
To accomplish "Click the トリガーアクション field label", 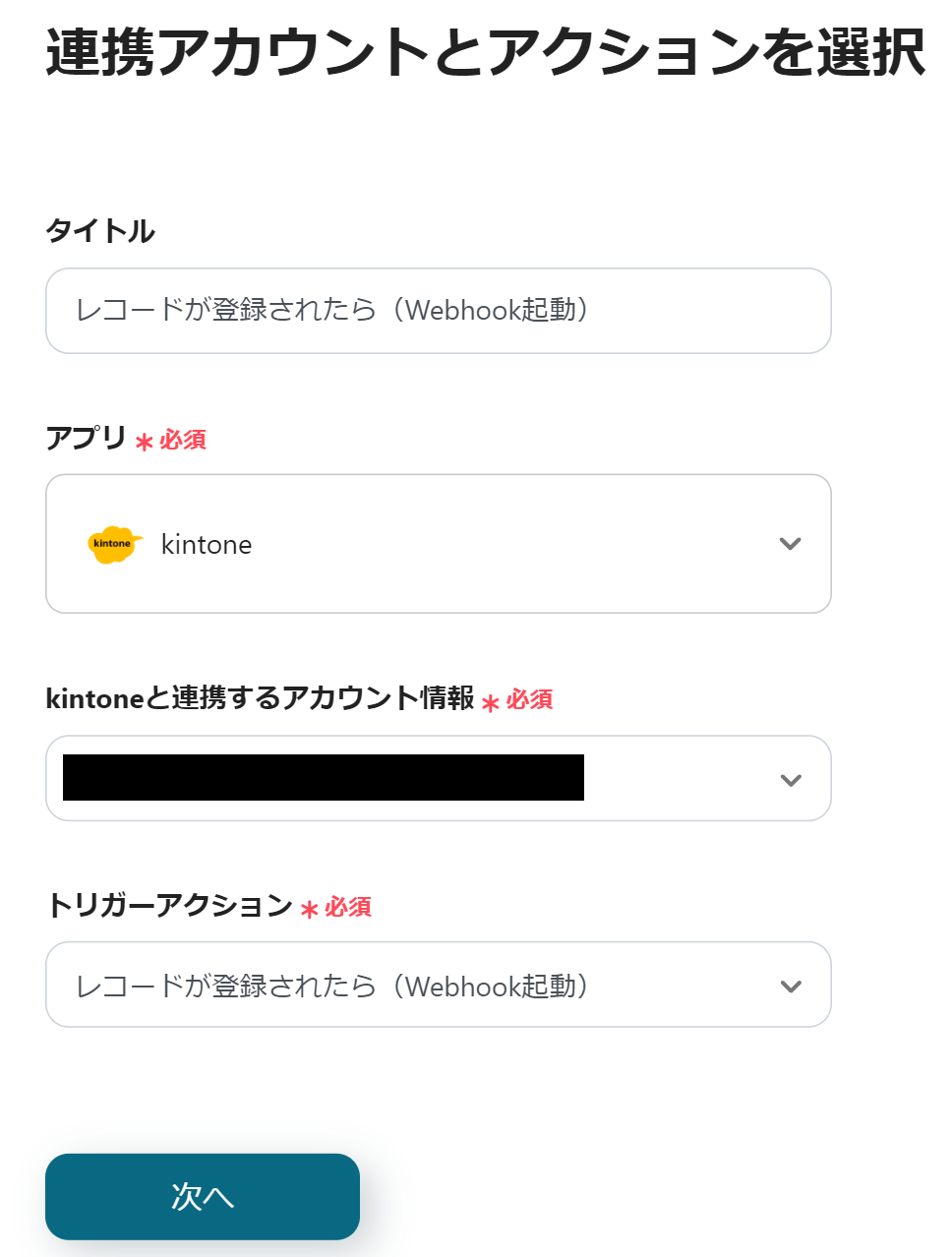I will 170,905.
